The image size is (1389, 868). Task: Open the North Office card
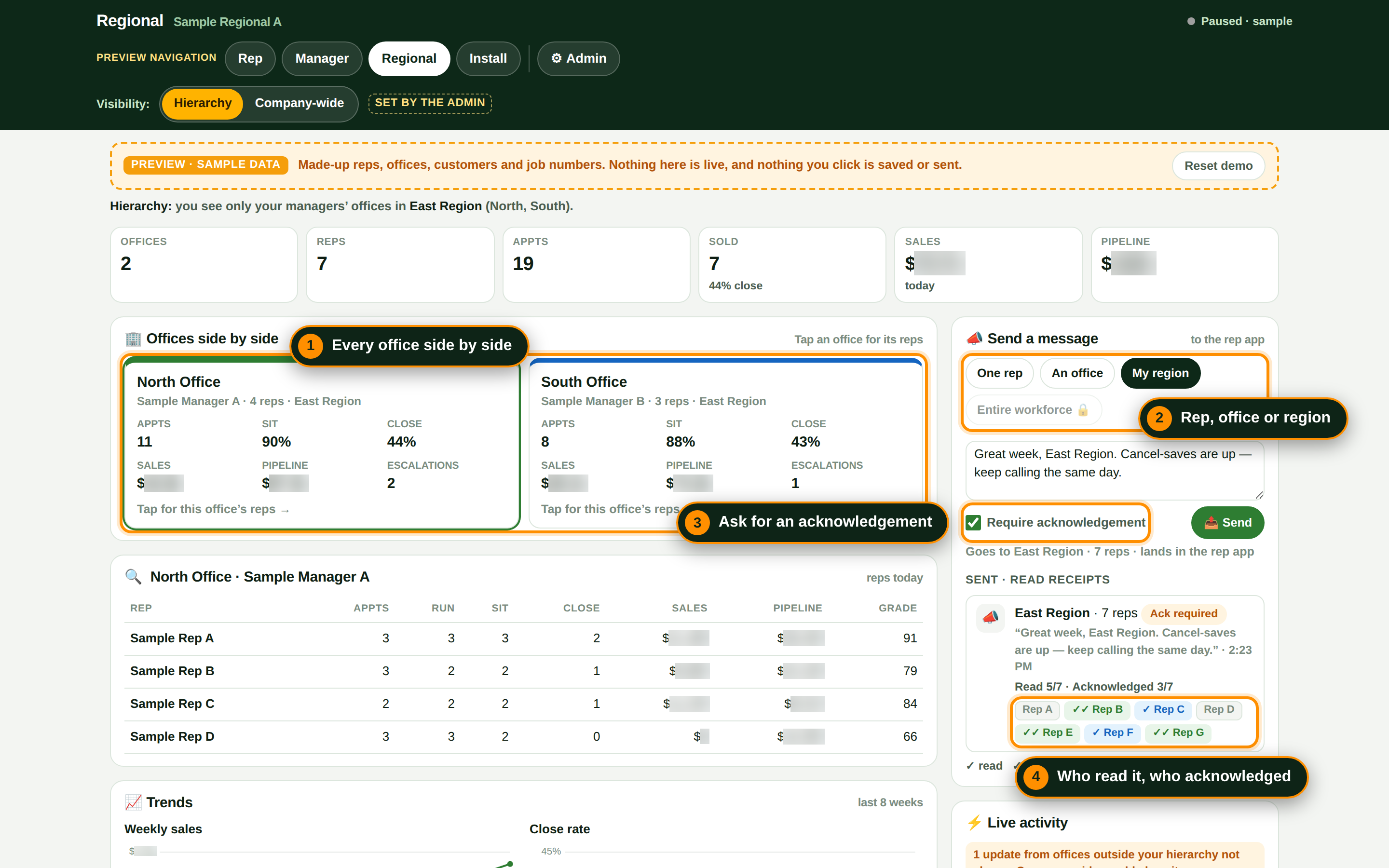click(321, 443)
